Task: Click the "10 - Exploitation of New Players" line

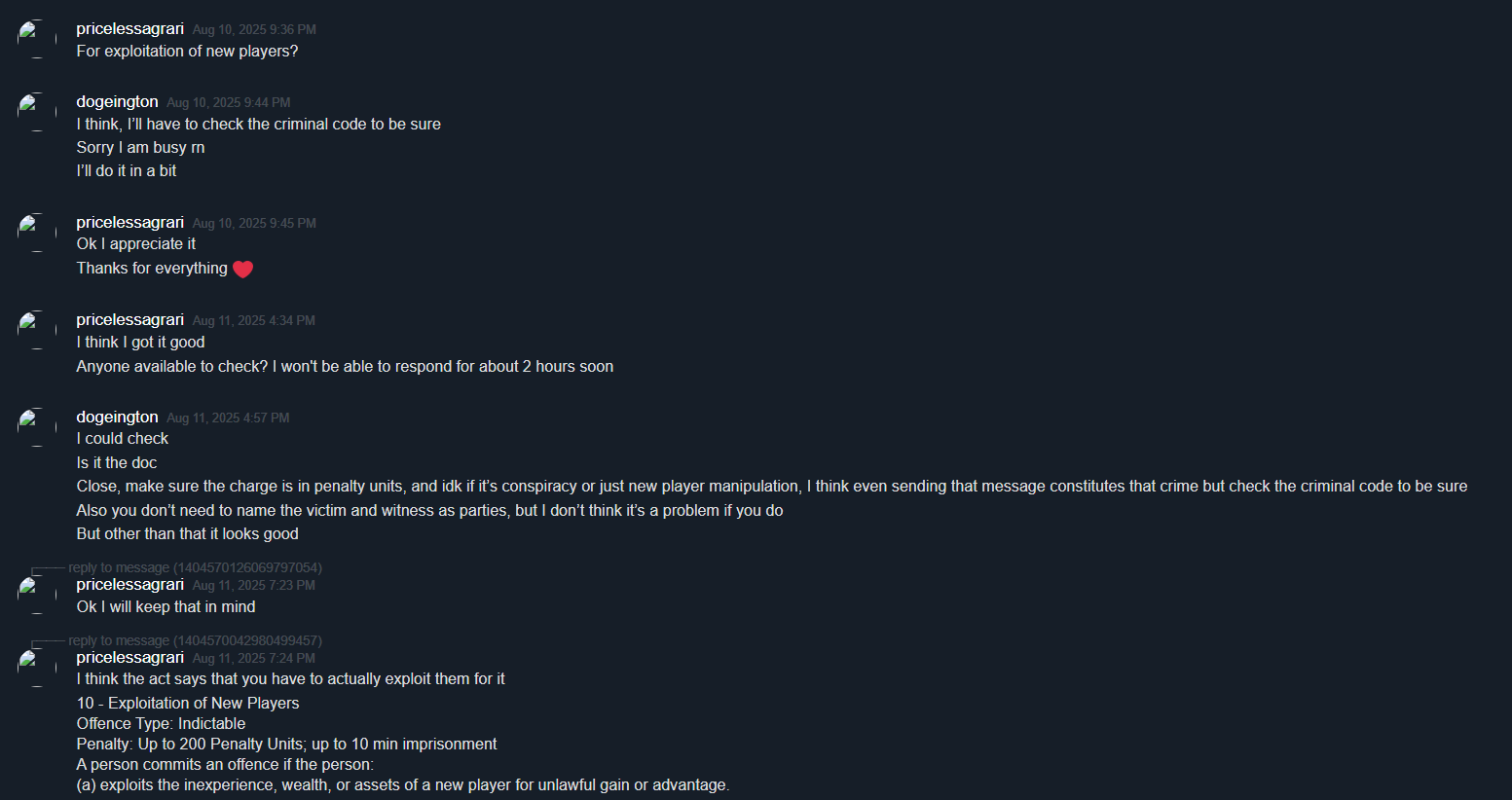Action: point(188,704)
